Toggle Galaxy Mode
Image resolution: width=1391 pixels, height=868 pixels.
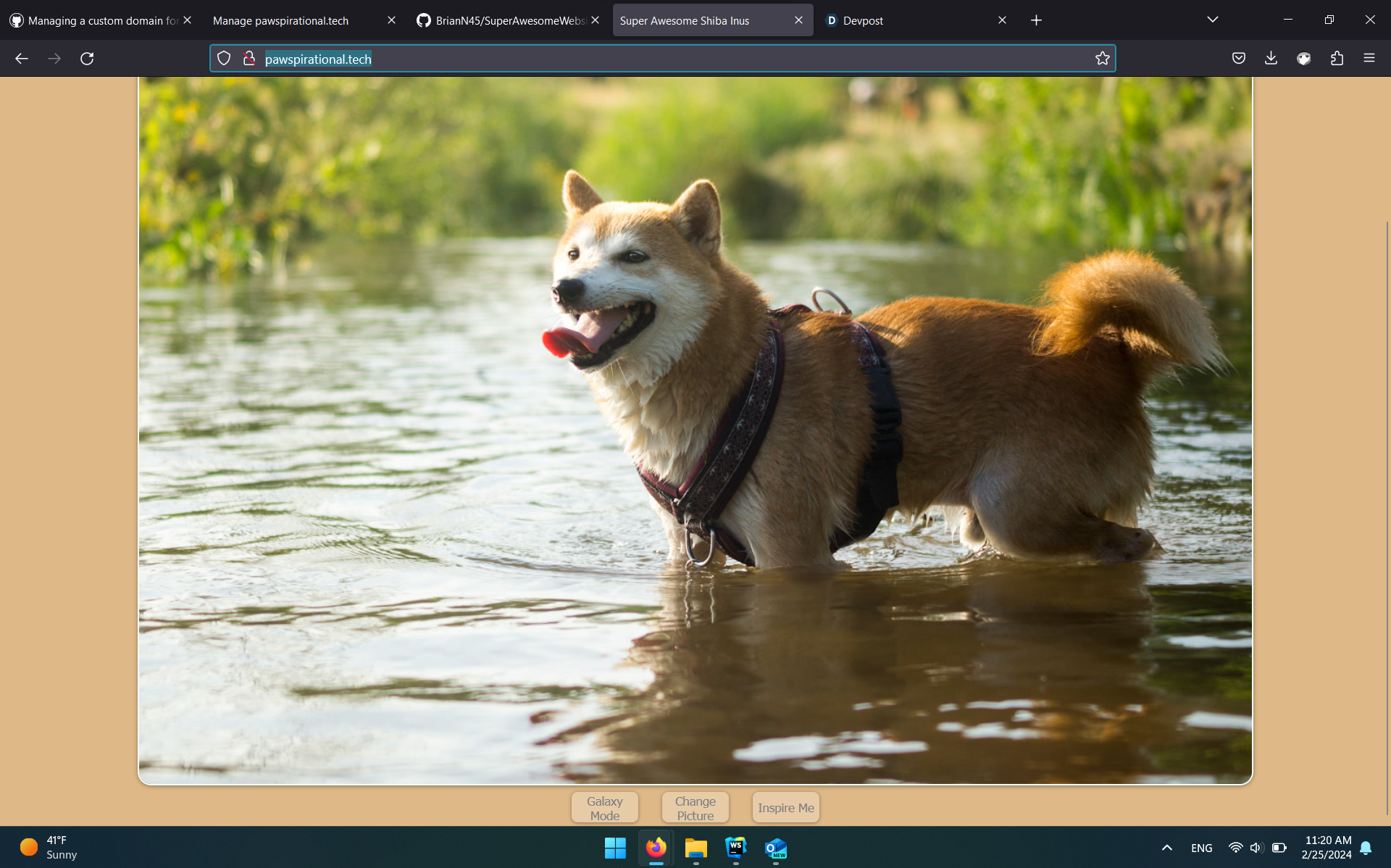coord(604,808)
